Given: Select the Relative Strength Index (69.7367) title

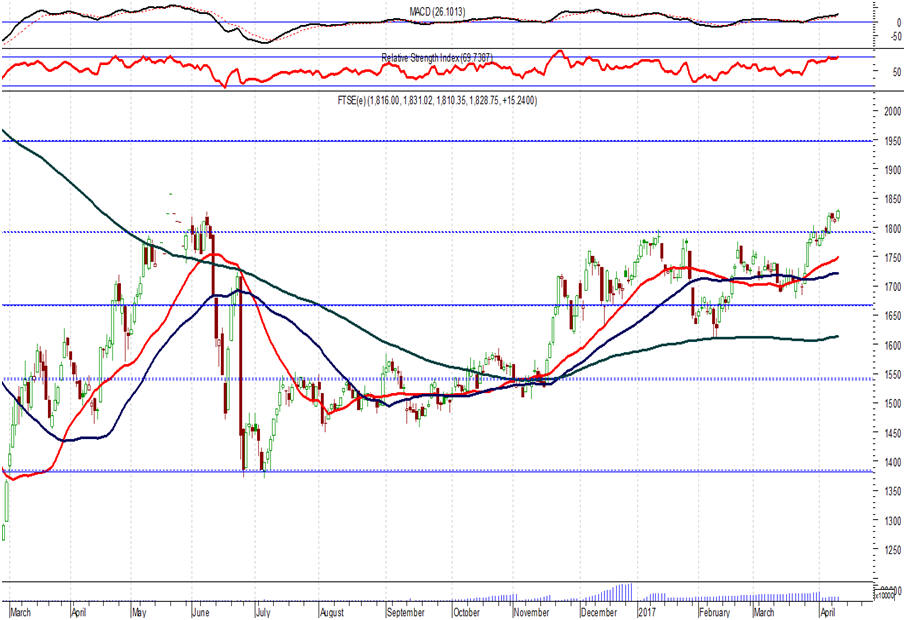Looking at the screenshot, I should [437, 58].
